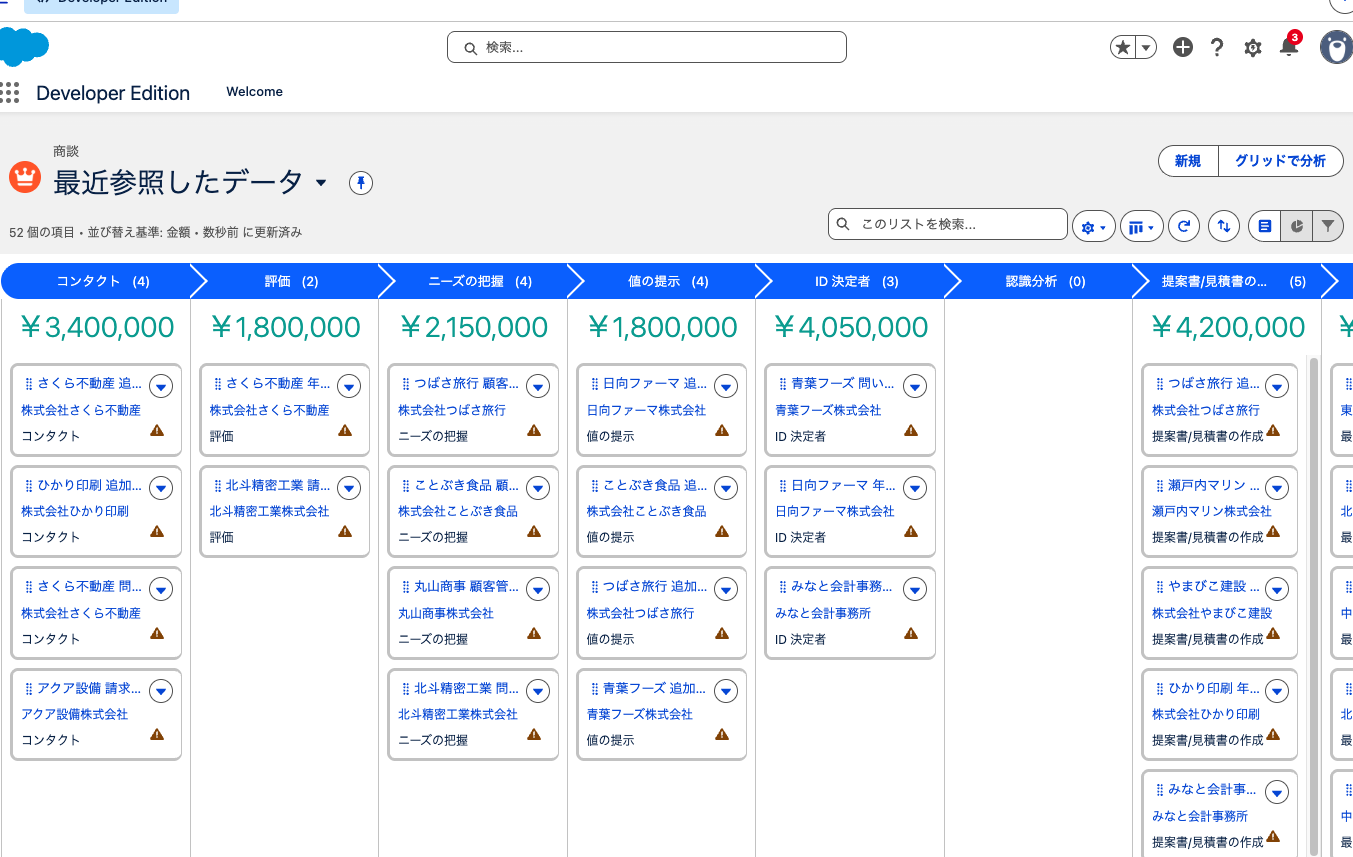This screenshot has height=857, width=1353.
Task: Open the App Launcher grid icon
Action: pos(10,93)
